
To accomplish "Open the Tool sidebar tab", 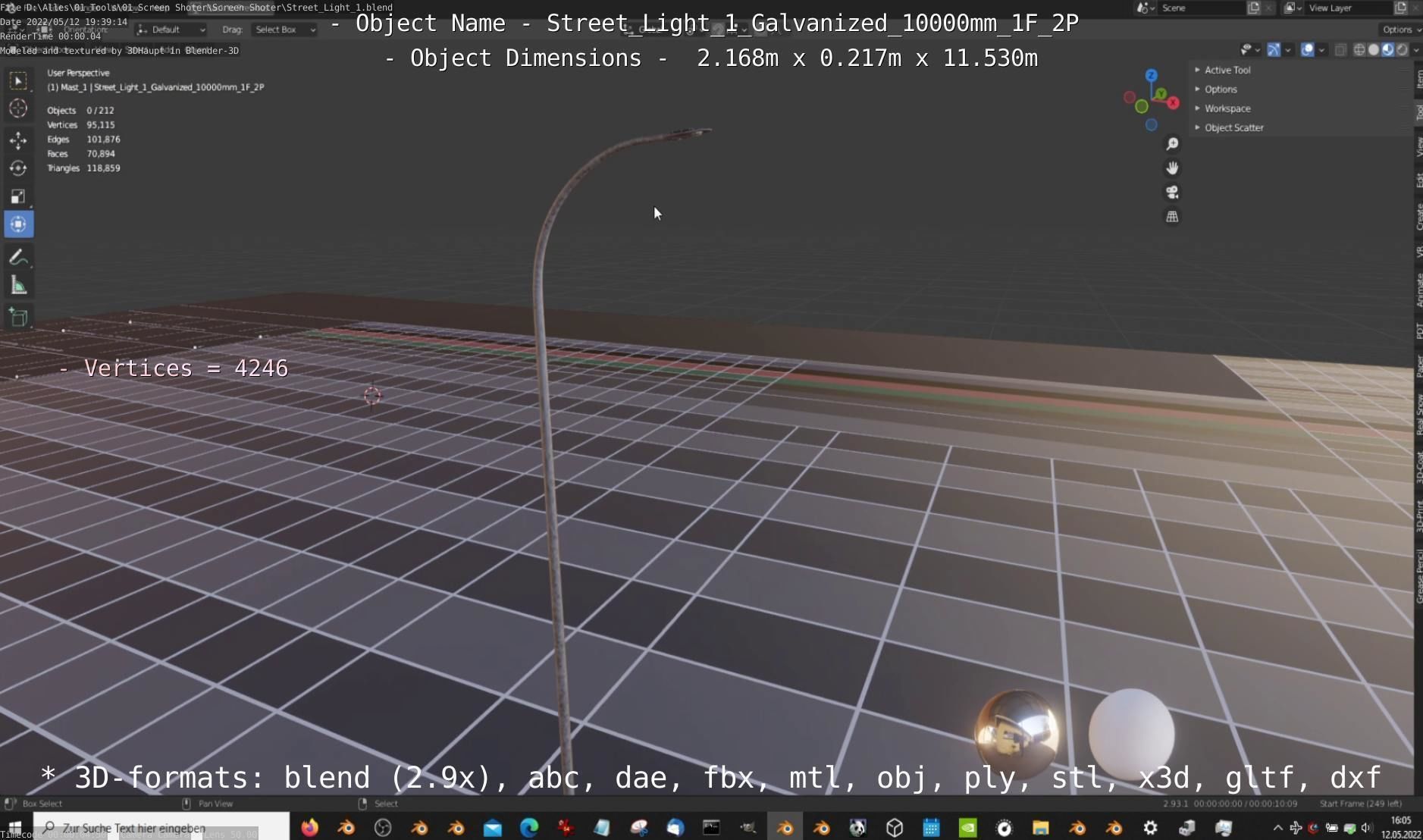I will [1418, 112].
